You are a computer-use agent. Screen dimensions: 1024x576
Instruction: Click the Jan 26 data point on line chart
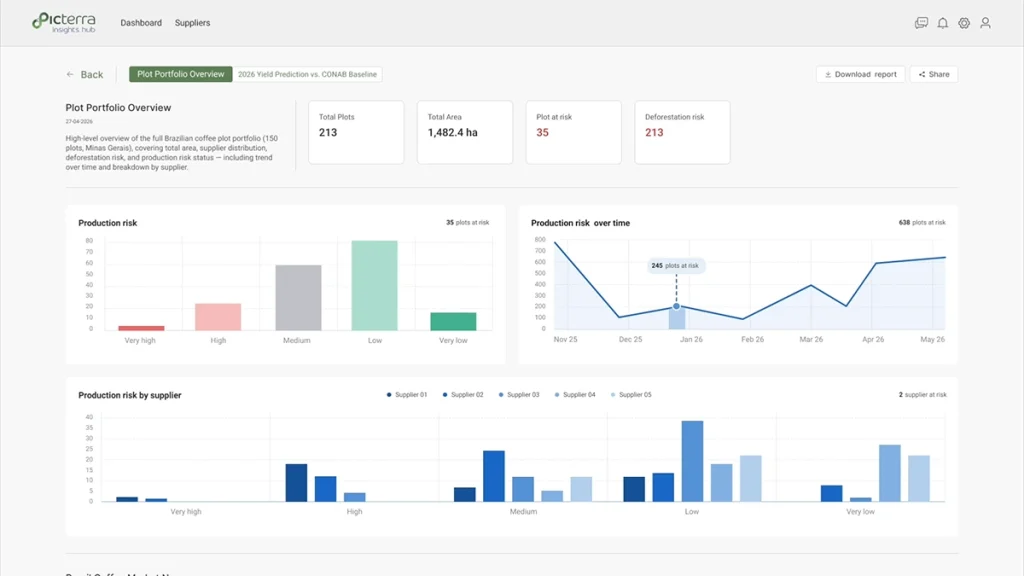677,306
